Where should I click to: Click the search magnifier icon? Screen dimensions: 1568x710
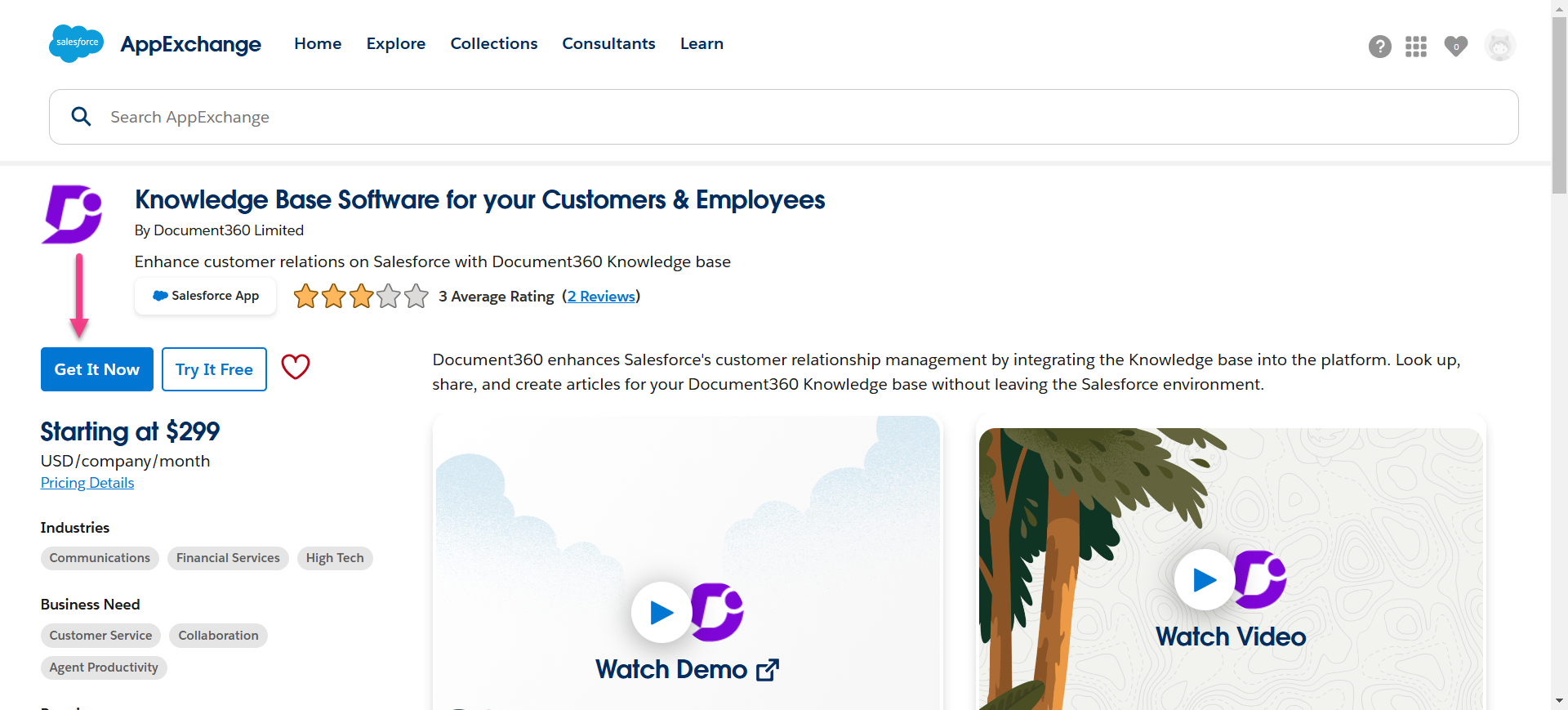81,117
